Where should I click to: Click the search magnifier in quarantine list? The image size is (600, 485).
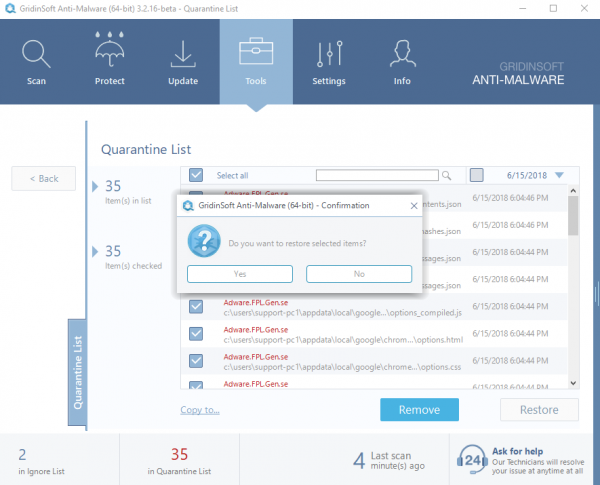coord(446,176)
